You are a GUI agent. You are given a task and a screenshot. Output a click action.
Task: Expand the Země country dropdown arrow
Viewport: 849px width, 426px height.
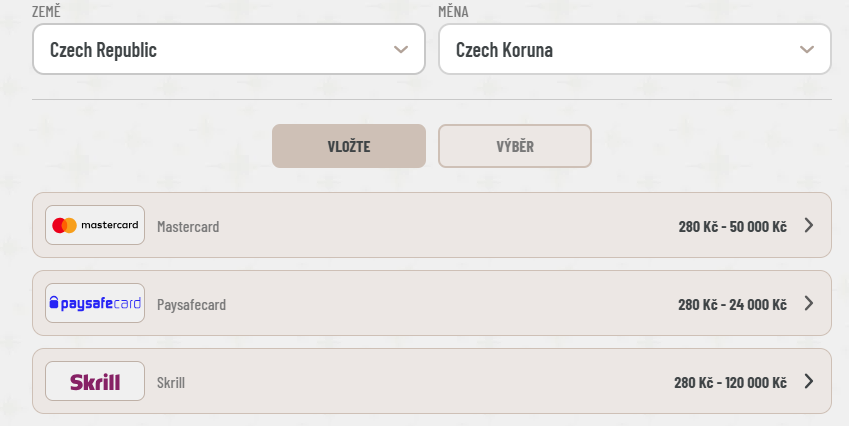[x=401, y=49]
